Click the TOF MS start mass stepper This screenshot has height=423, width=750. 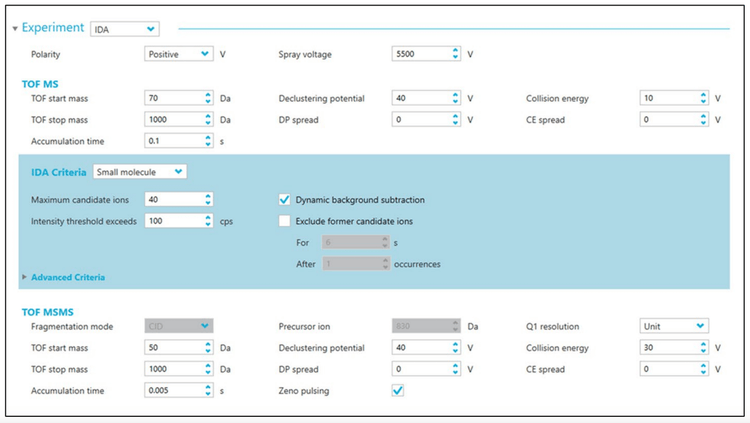[x=208, y=98]
